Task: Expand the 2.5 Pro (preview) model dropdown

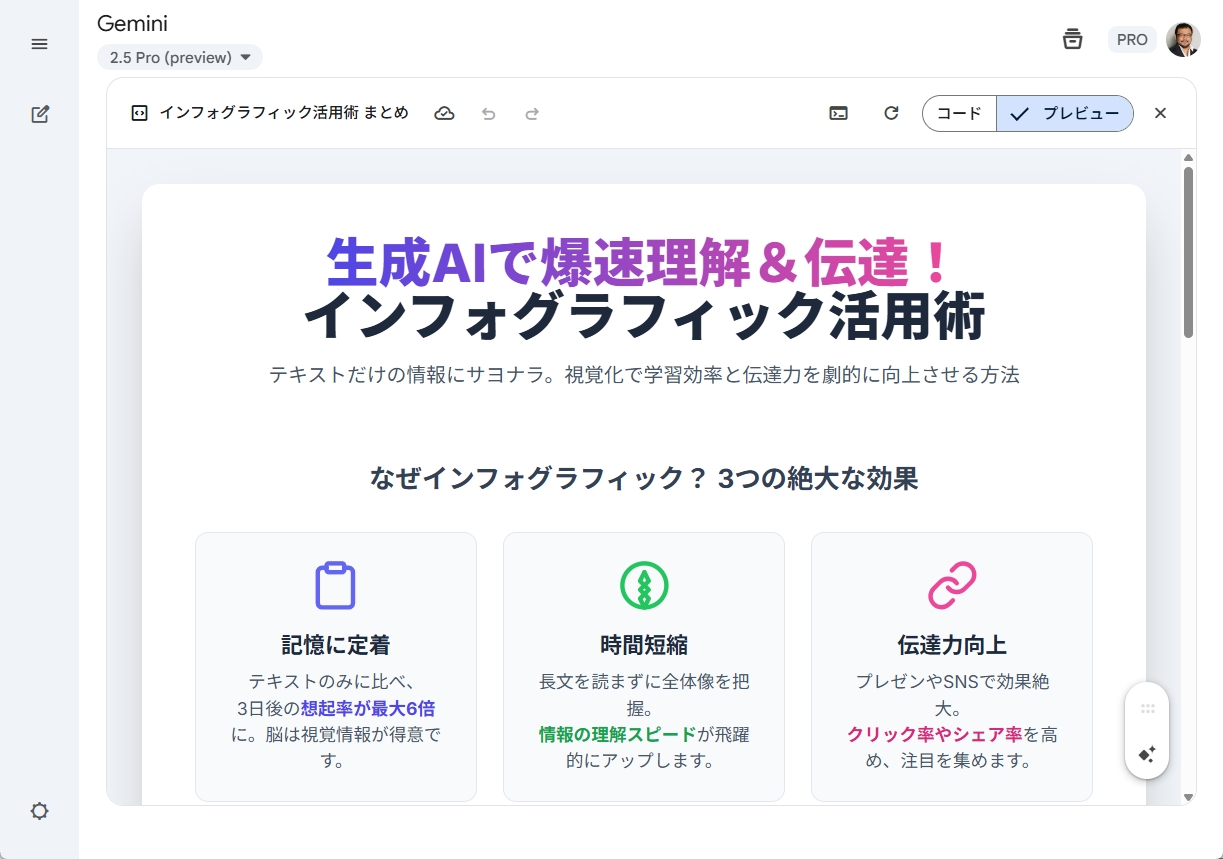Action: tap(180, 58)
